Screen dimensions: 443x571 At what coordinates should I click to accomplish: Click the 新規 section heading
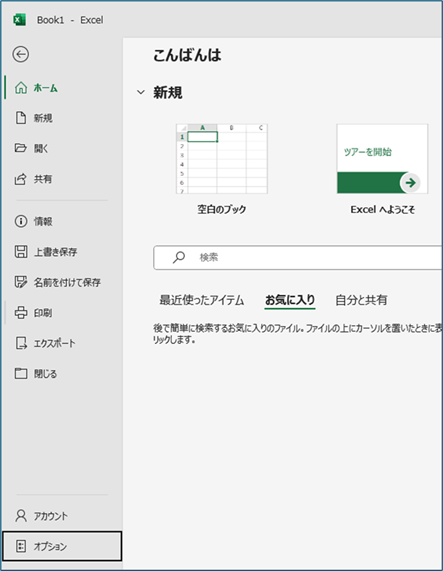click(x=167, y=92)
